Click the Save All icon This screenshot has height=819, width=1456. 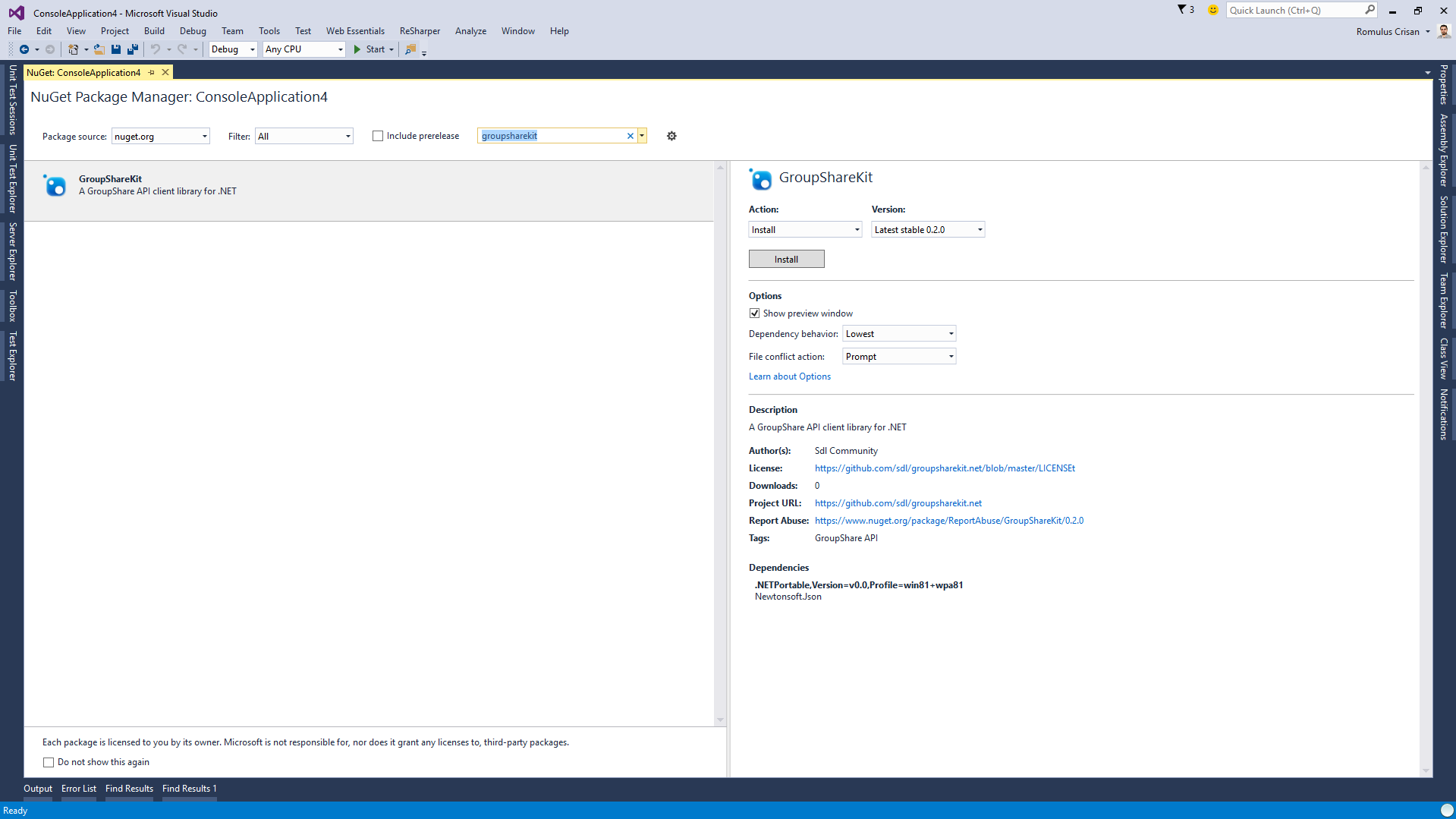[133, 49]
